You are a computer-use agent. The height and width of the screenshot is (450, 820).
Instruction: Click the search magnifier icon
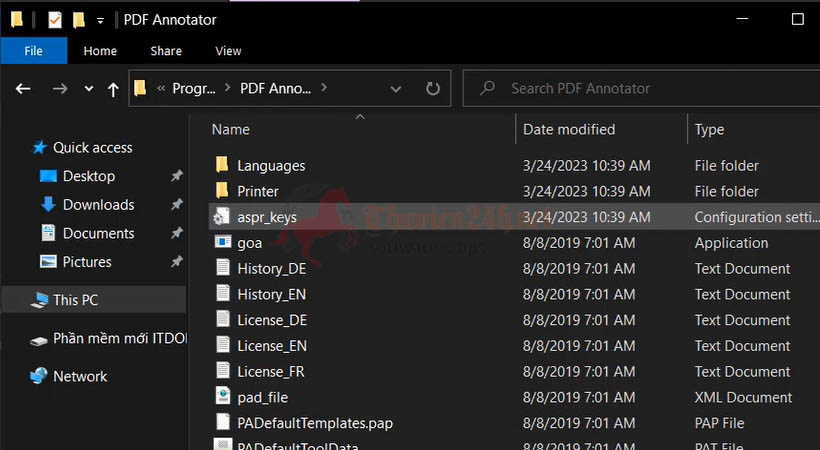[x=487, y=88]
